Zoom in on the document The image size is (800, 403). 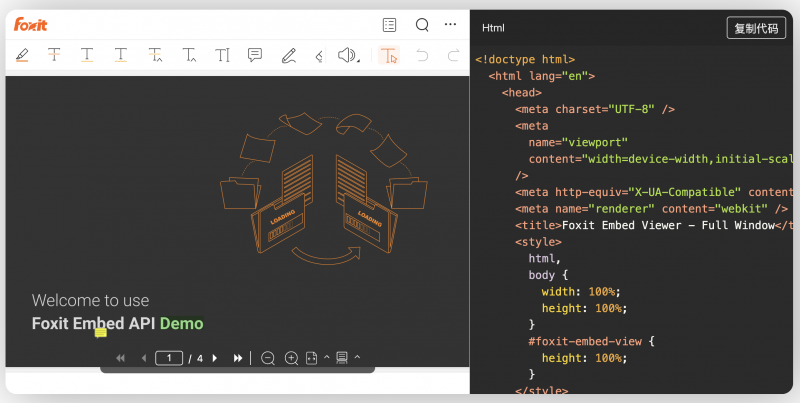click(x=291, y=358)
